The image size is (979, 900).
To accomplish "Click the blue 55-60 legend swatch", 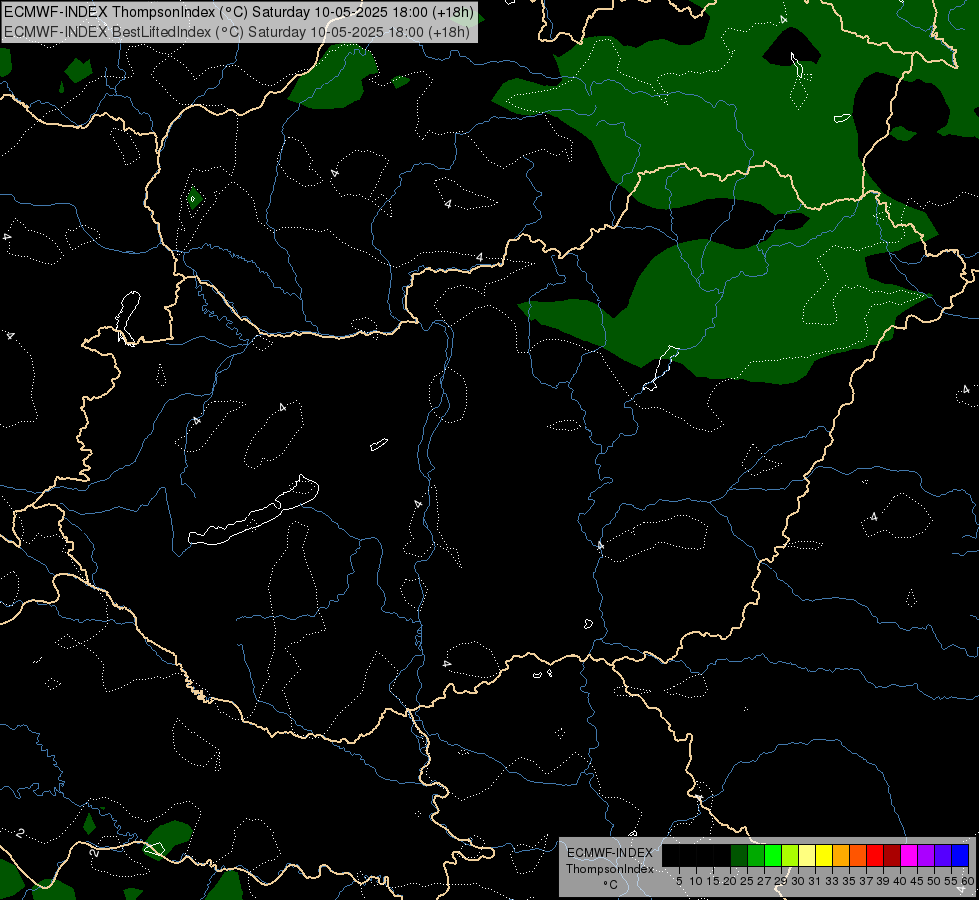I will [960, 855].
